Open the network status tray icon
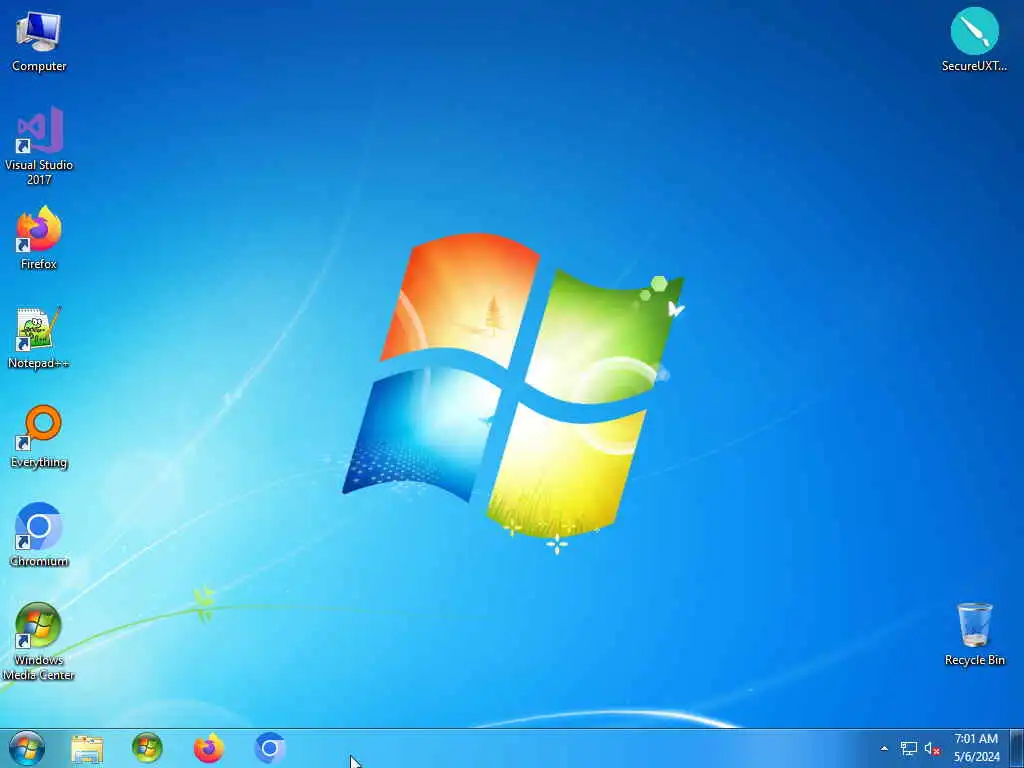Viewport: 1024px width, 768px height. pyautogui.click(x=908, y=748)
